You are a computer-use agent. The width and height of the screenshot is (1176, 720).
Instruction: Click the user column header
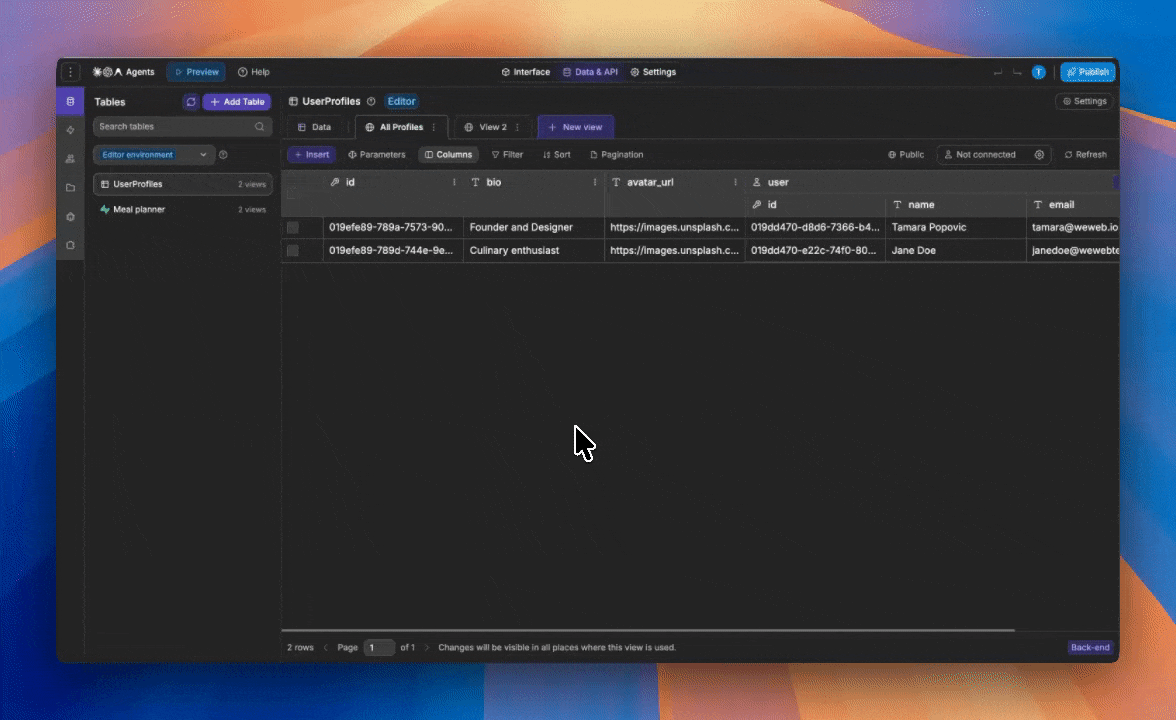click(932, 182)
